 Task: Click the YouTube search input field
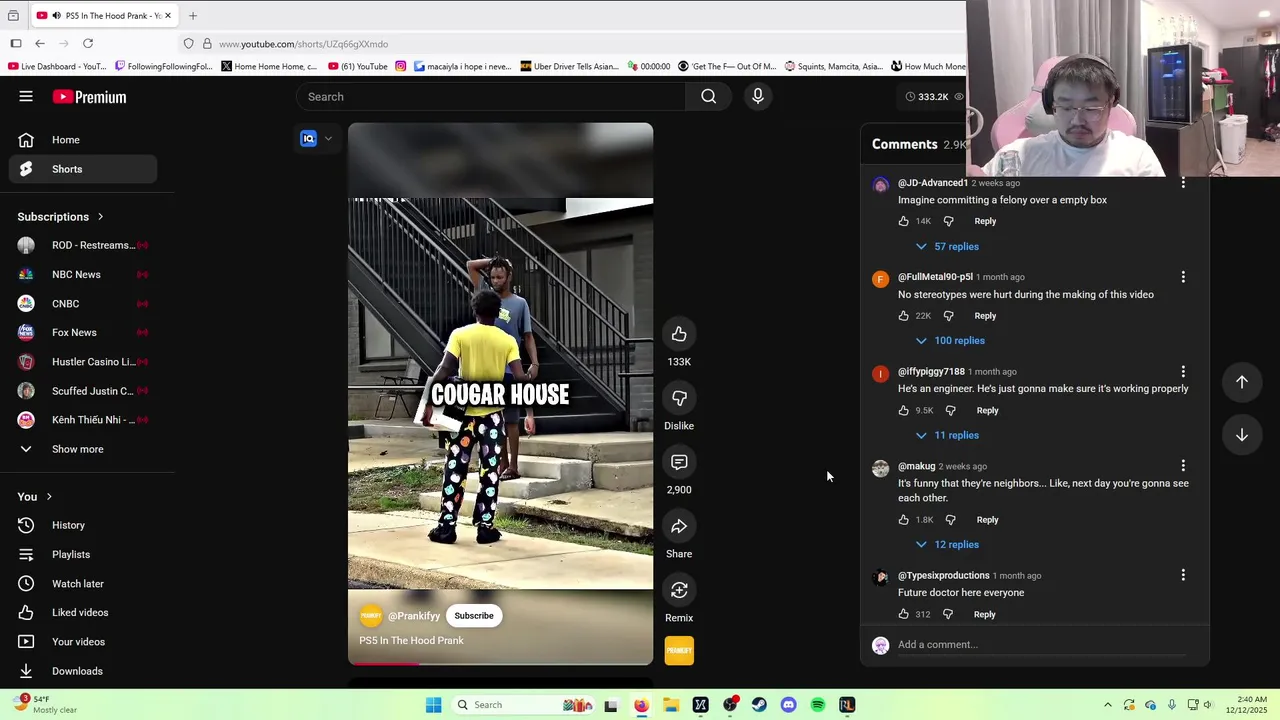tap(491, 97)
